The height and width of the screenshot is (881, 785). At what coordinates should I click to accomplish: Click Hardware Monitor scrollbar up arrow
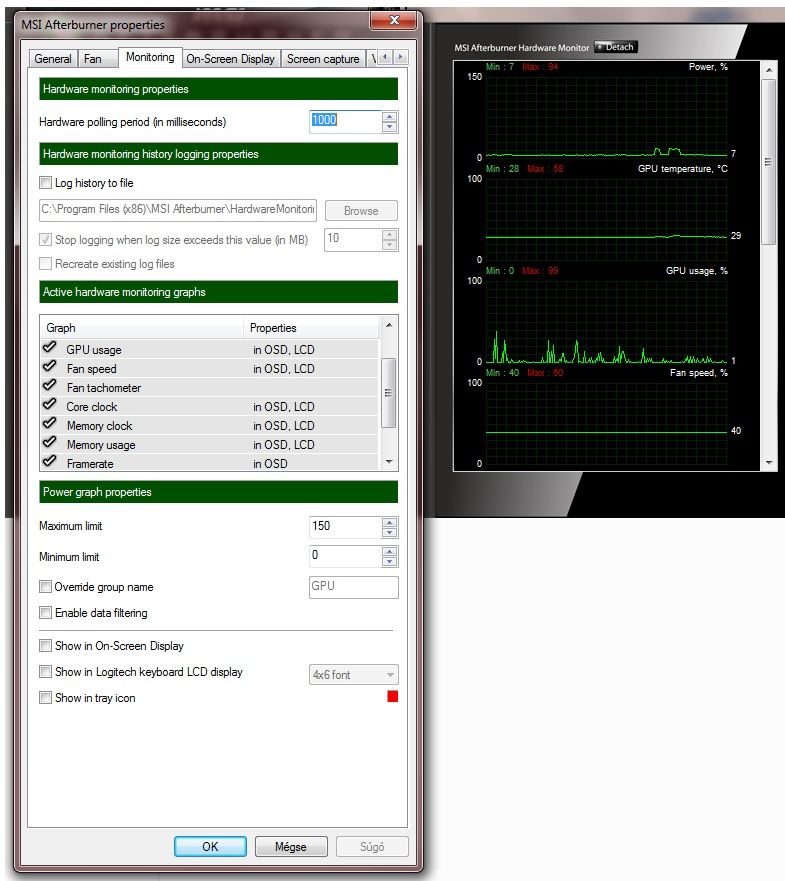coord(769,70)
